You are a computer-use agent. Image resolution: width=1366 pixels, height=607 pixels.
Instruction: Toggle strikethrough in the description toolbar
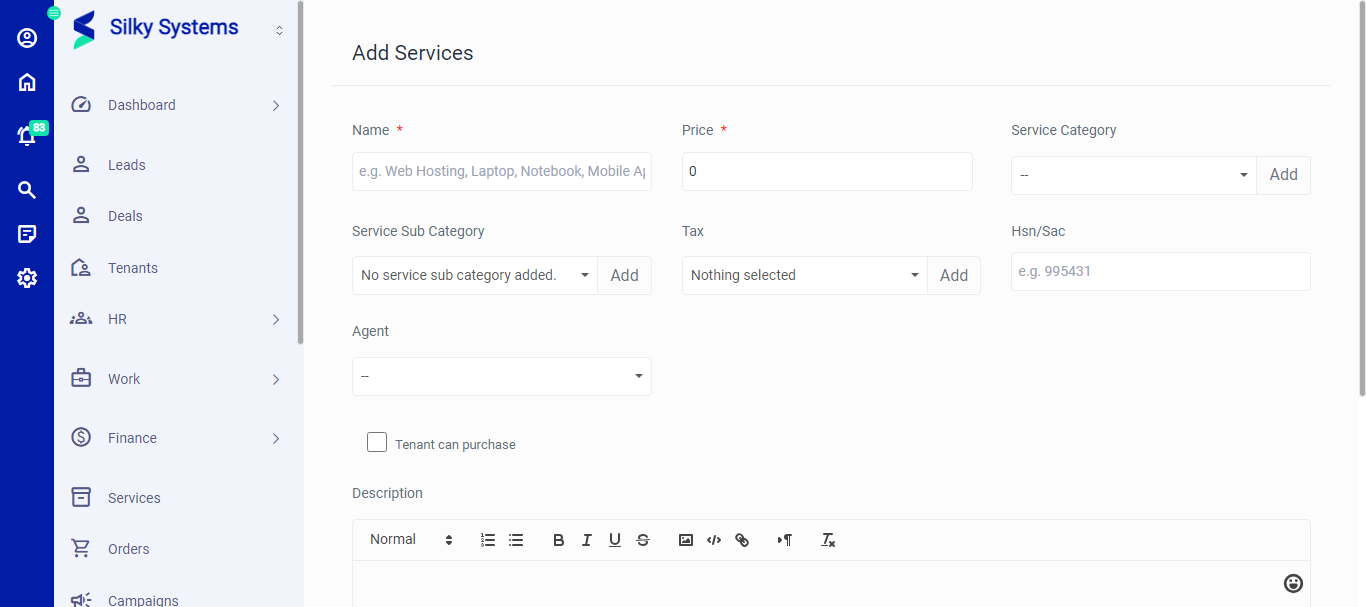tap(643, 539)
